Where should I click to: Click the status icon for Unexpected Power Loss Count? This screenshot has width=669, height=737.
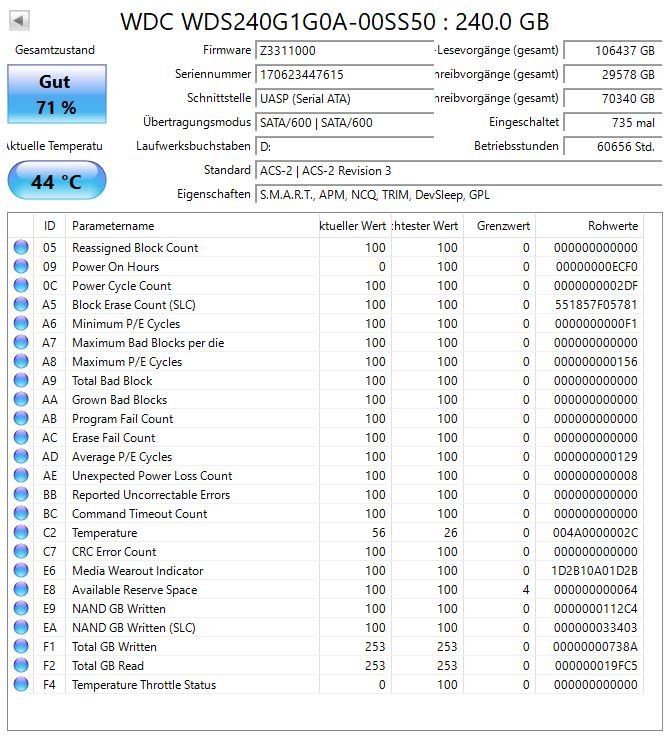[21, 475]
